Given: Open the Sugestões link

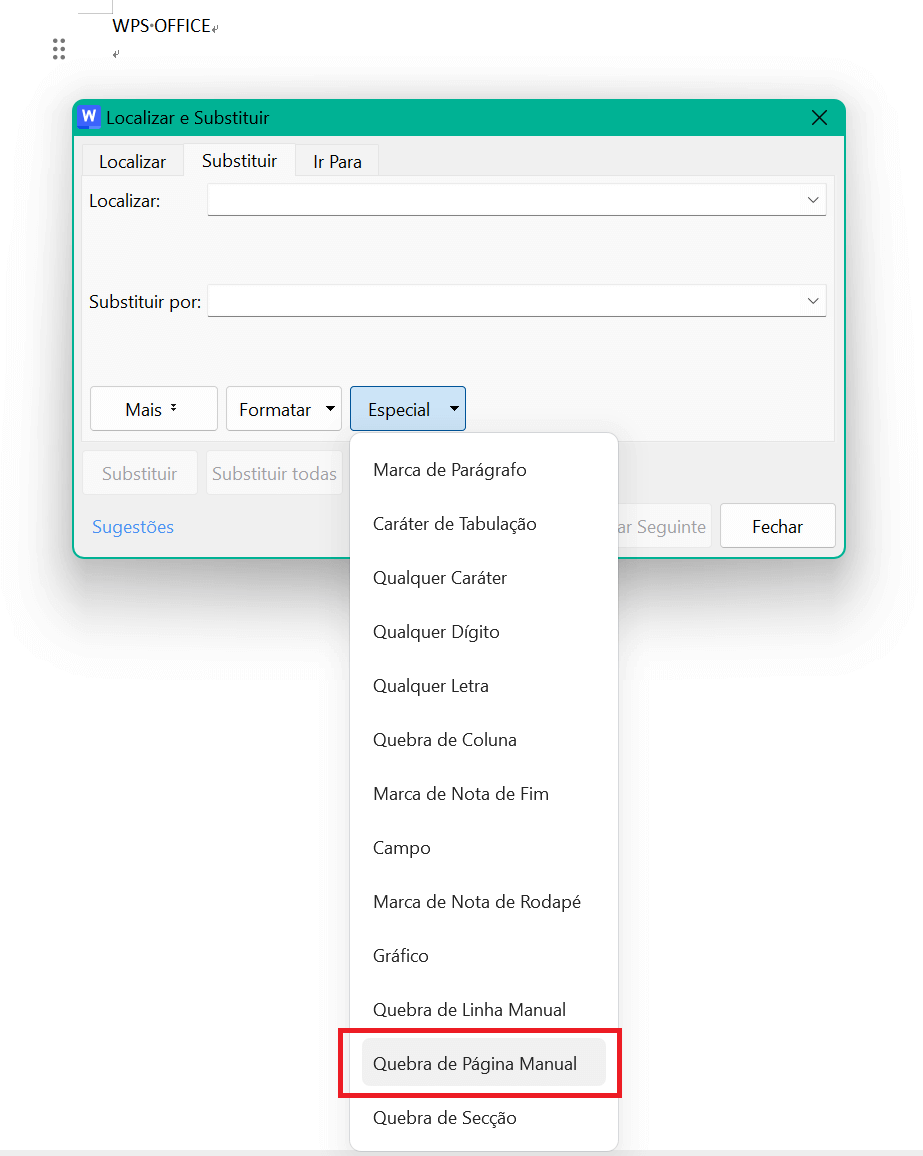Looking at the screenshot, I should [132, 526].
